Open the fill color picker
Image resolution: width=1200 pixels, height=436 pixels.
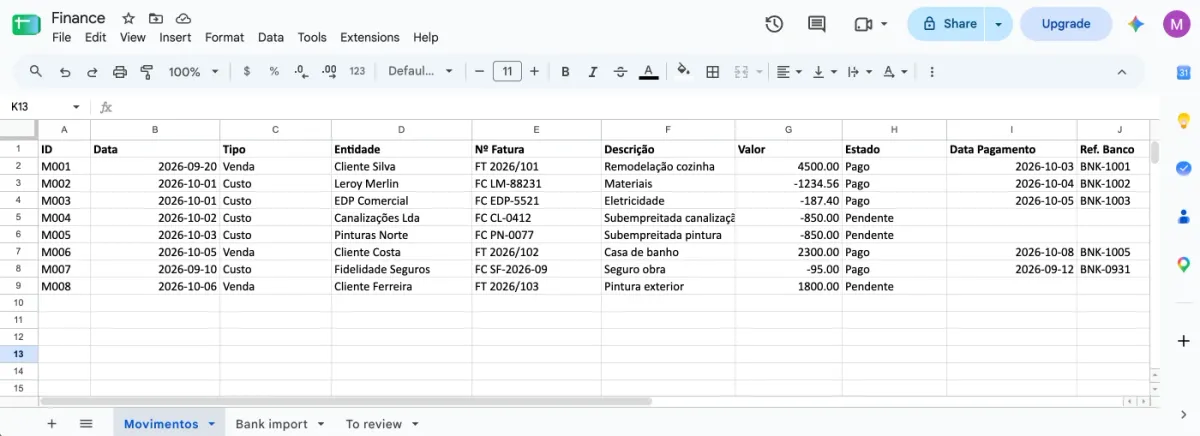[684, 72]
